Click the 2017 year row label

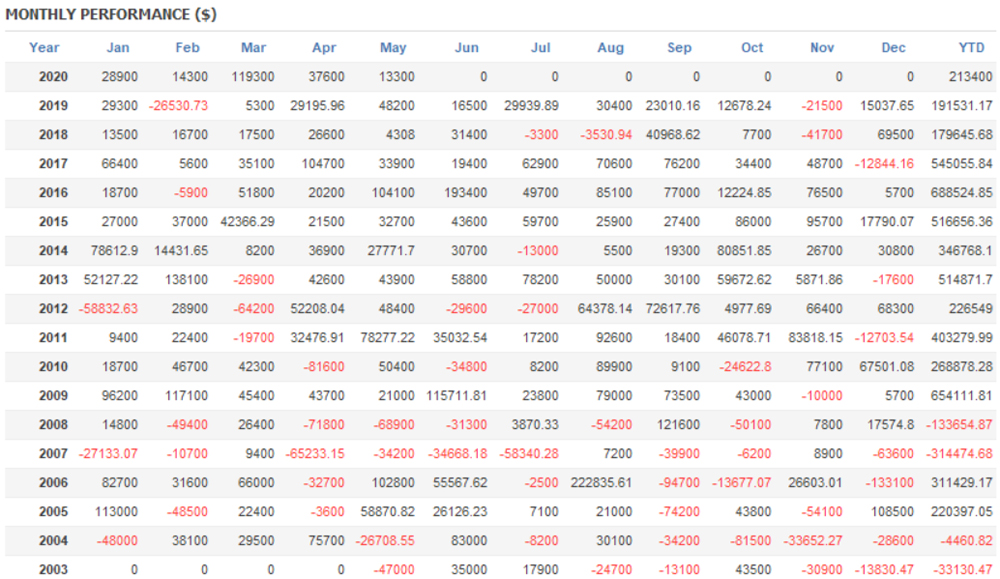[54, 163]
